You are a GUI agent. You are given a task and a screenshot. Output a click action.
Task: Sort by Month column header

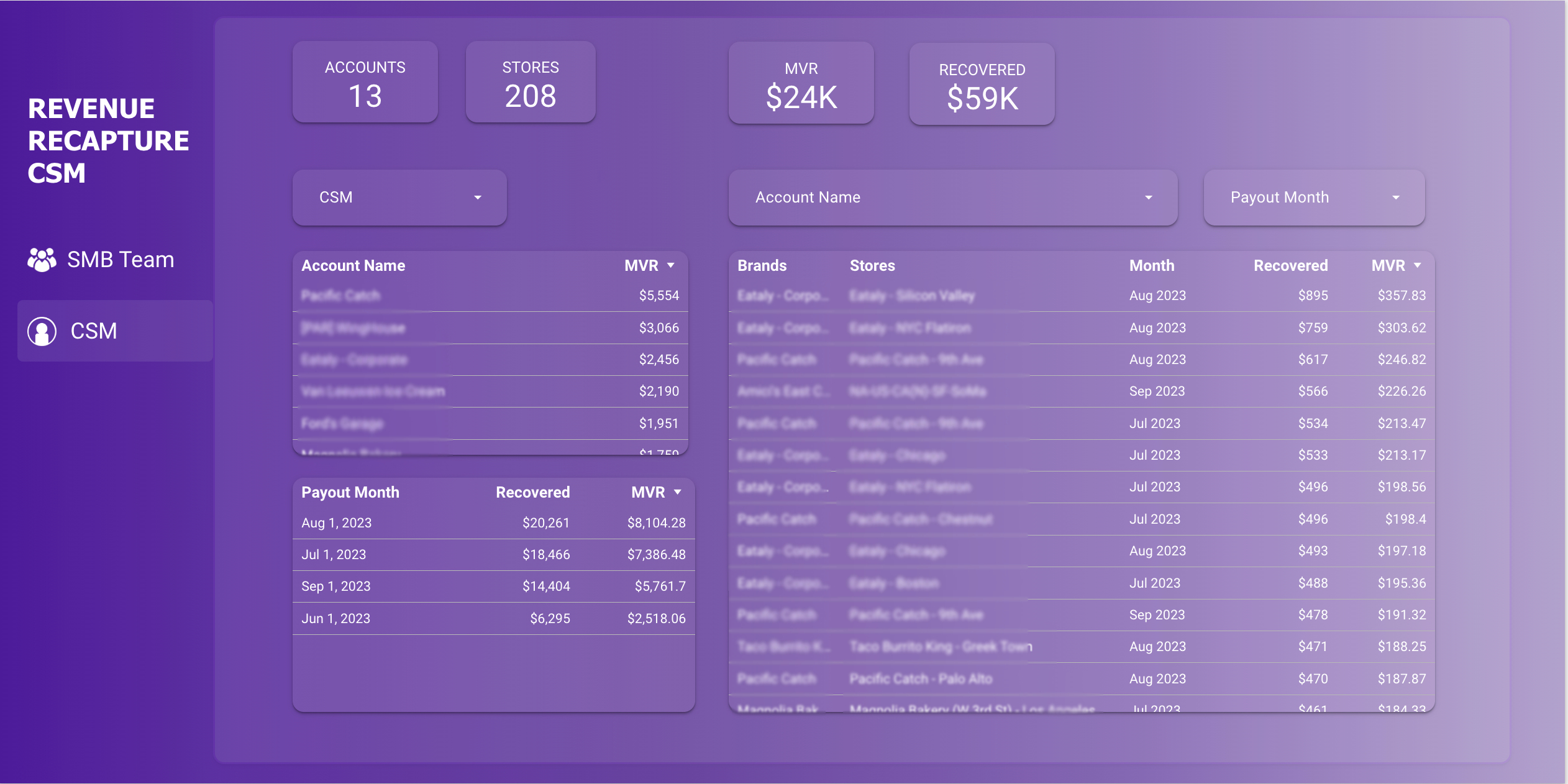coord(1151,265)
